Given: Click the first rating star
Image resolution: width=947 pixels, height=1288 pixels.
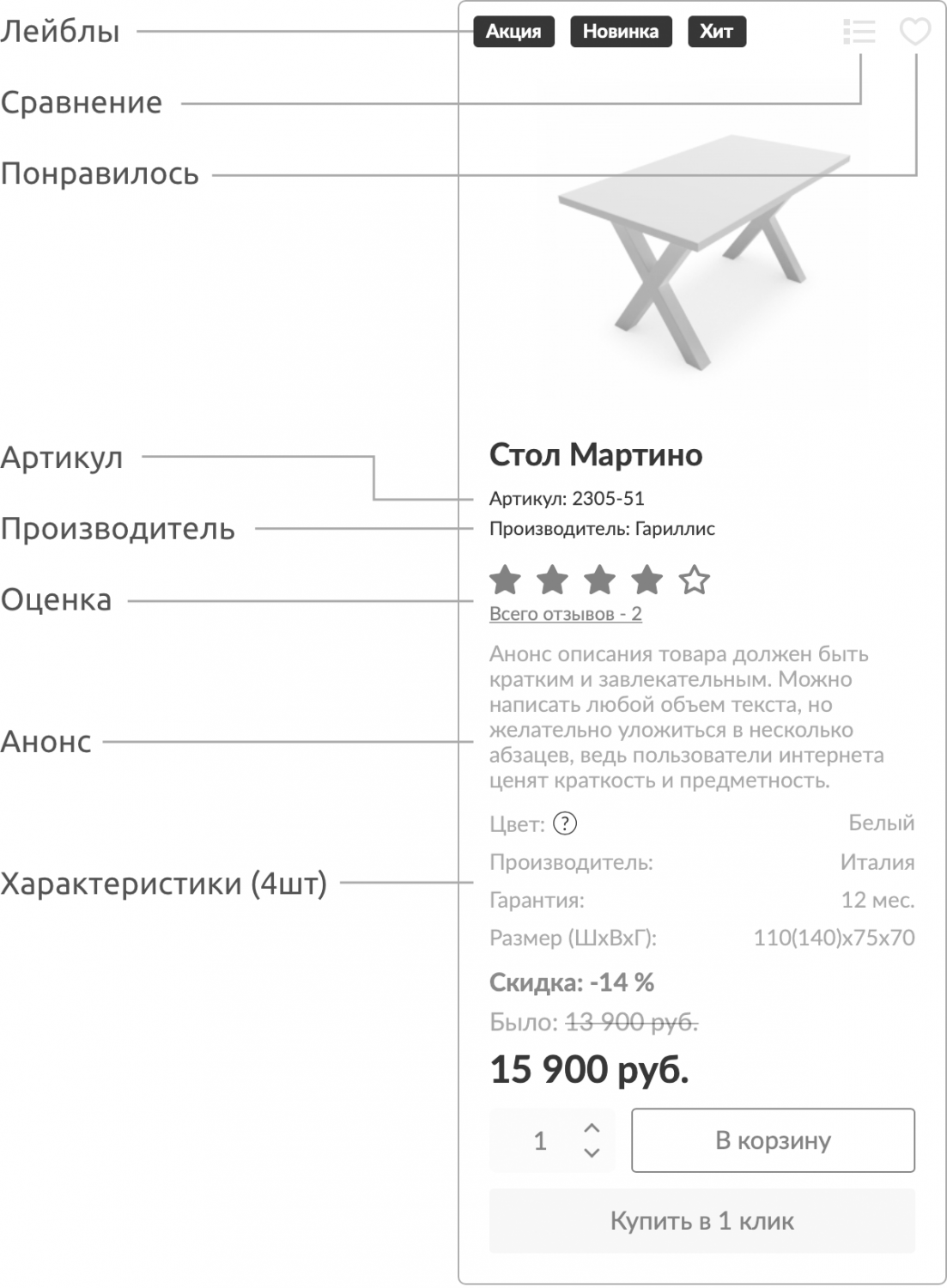Looking at the screenshot, I should pyautogui.click(x=505, y=580).
